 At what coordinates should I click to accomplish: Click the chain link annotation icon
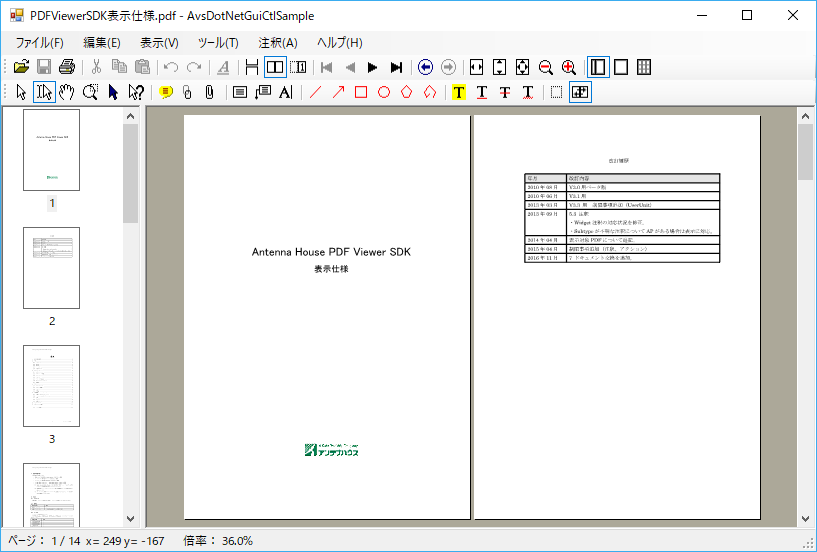(x=188, y=92)
